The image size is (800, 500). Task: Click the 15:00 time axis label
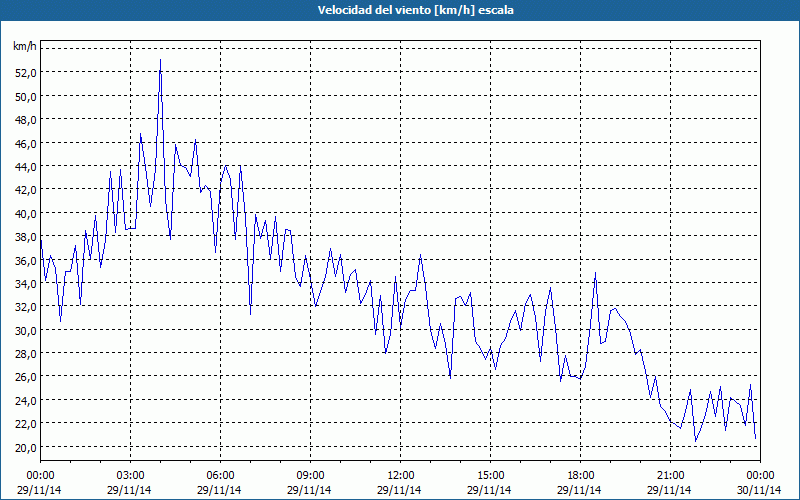click(x=490, y=476)
